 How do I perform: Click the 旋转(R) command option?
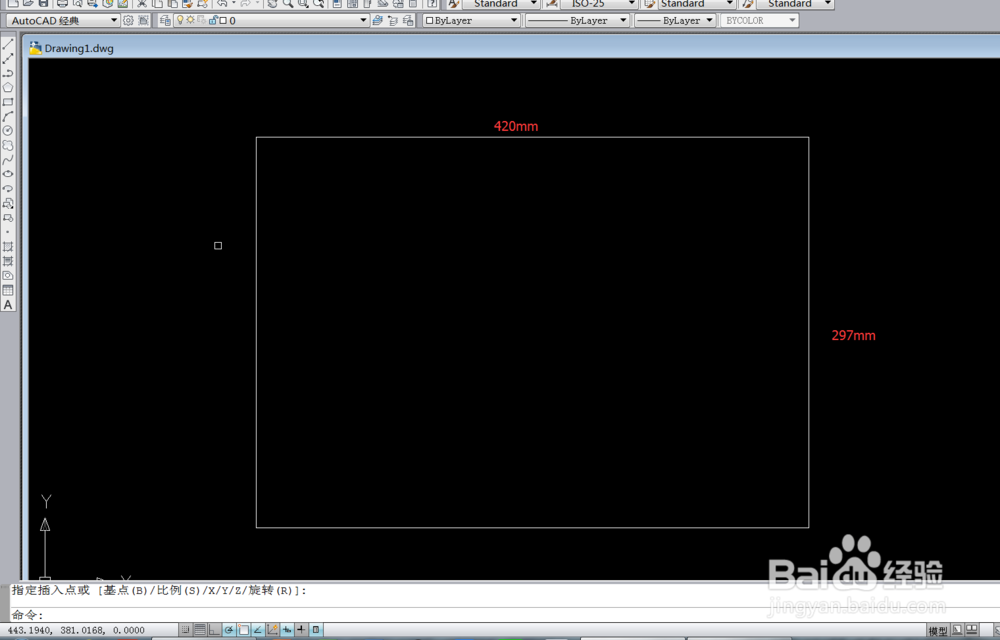pyautogui.click(x=270, y=590)
